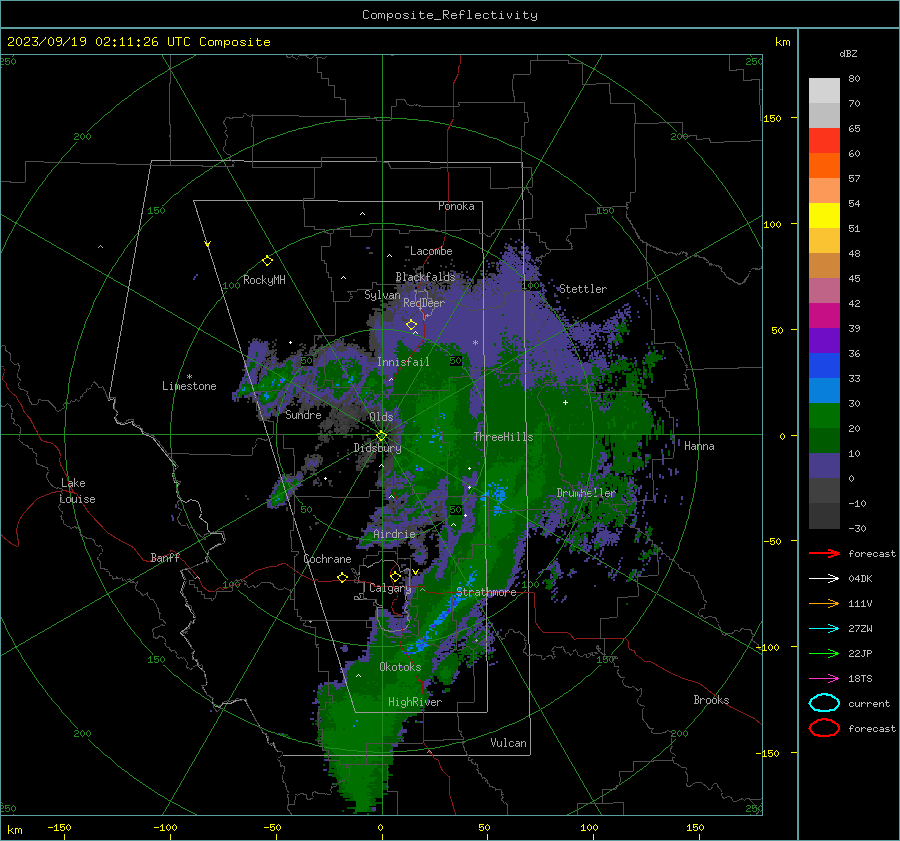
Task: Click the cyan current ellipse legend icon
Action: (x=824, y=703)
